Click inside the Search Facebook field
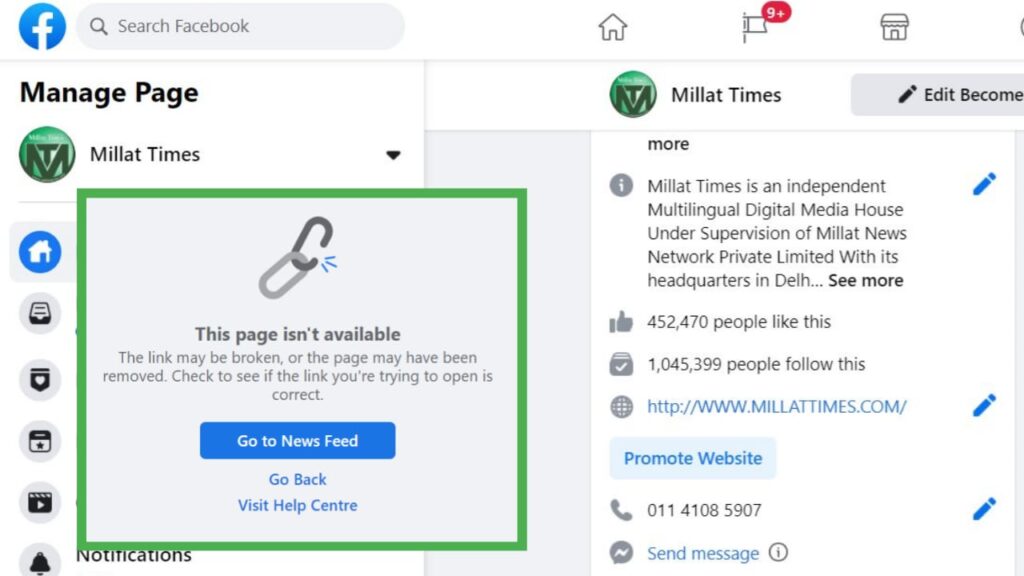The image size is (1024, 576). (240, 26)
